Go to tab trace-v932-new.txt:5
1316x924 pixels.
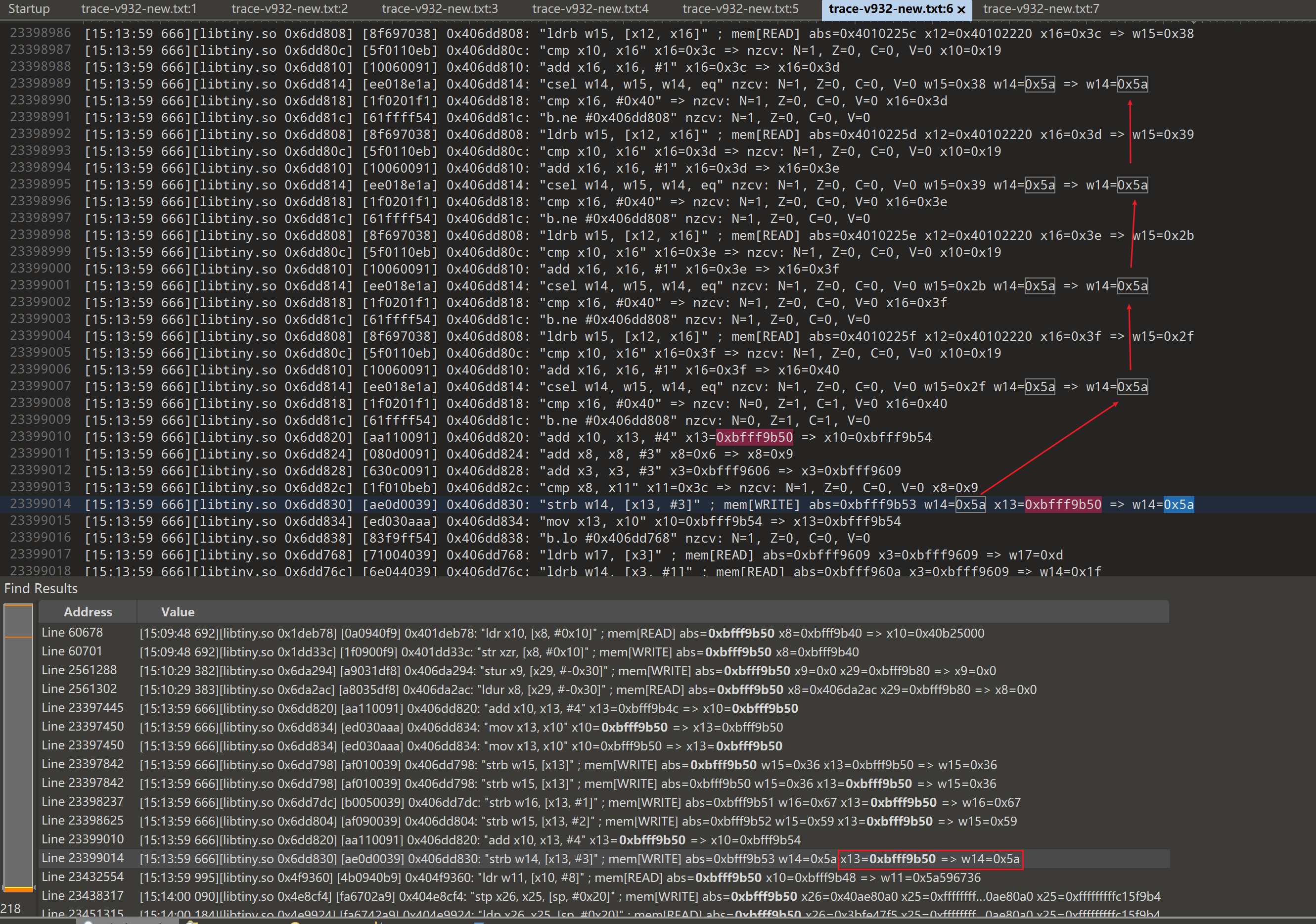pos(740,8)
